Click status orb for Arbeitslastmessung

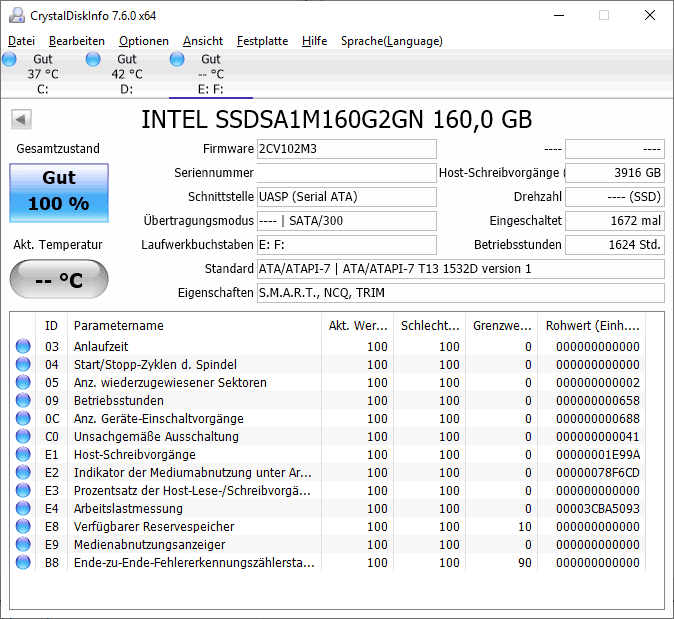23,509
